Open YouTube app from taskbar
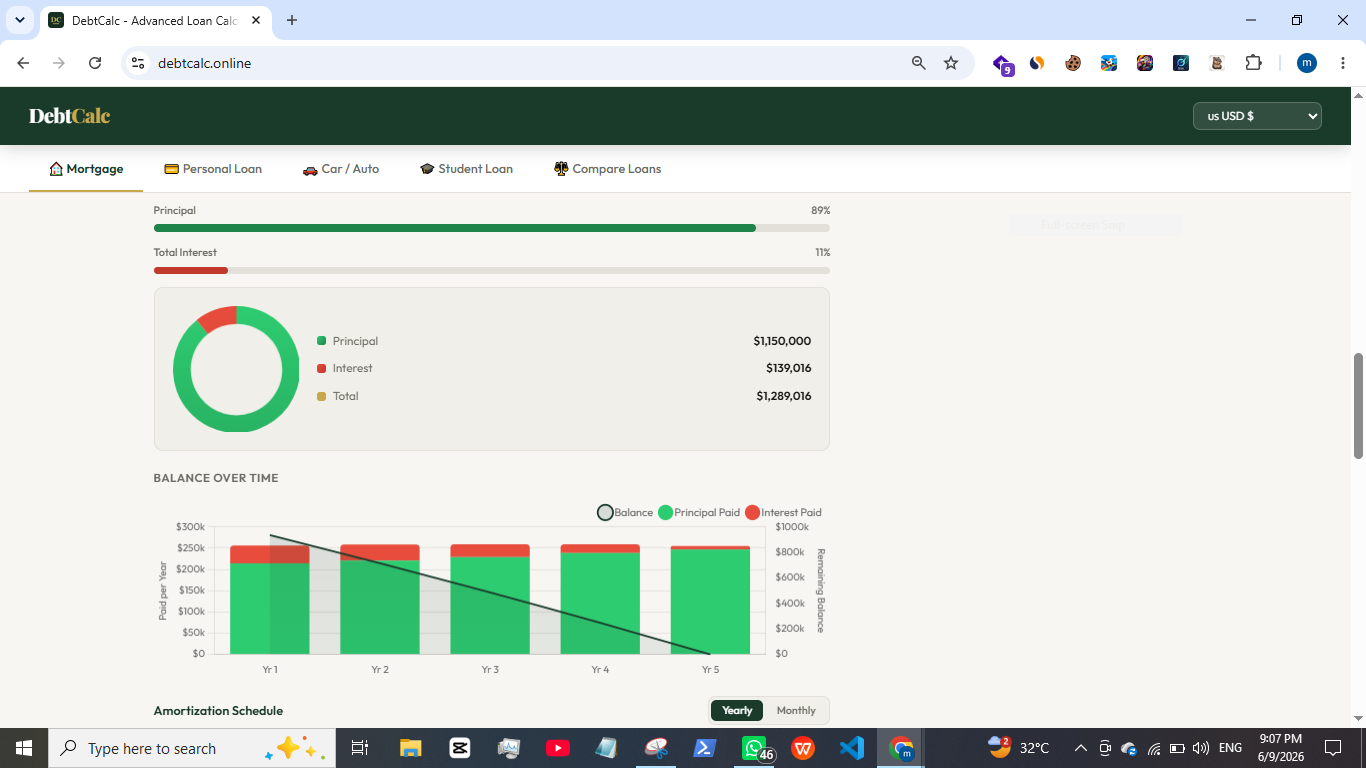Screen dimensions: 1366x768 (558, 748)
